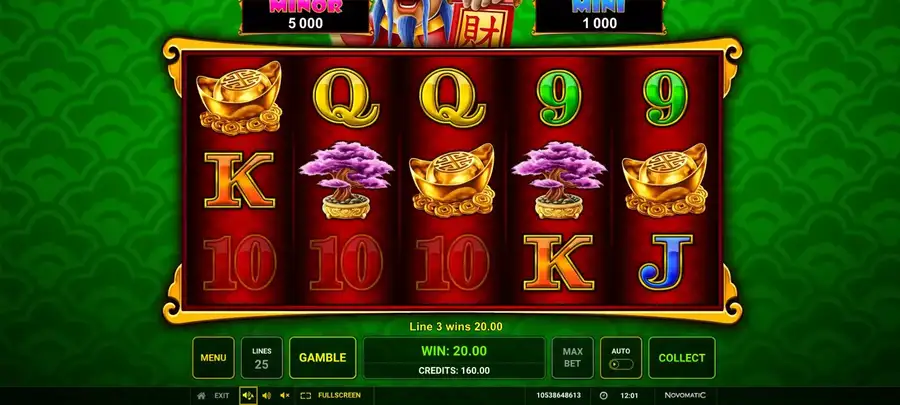Open the Lines 25 selector

(262, 357)
